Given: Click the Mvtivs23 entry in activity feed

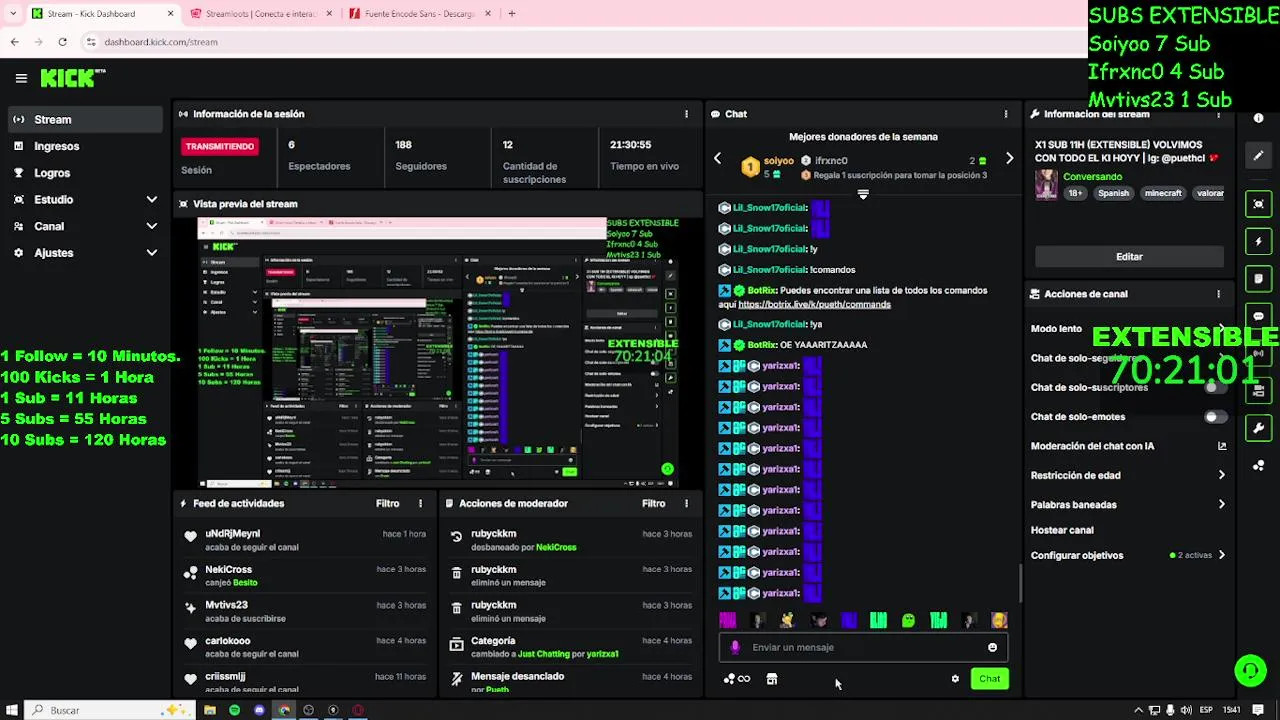Looking at the screenshot, I should click(x=305, y=611).
